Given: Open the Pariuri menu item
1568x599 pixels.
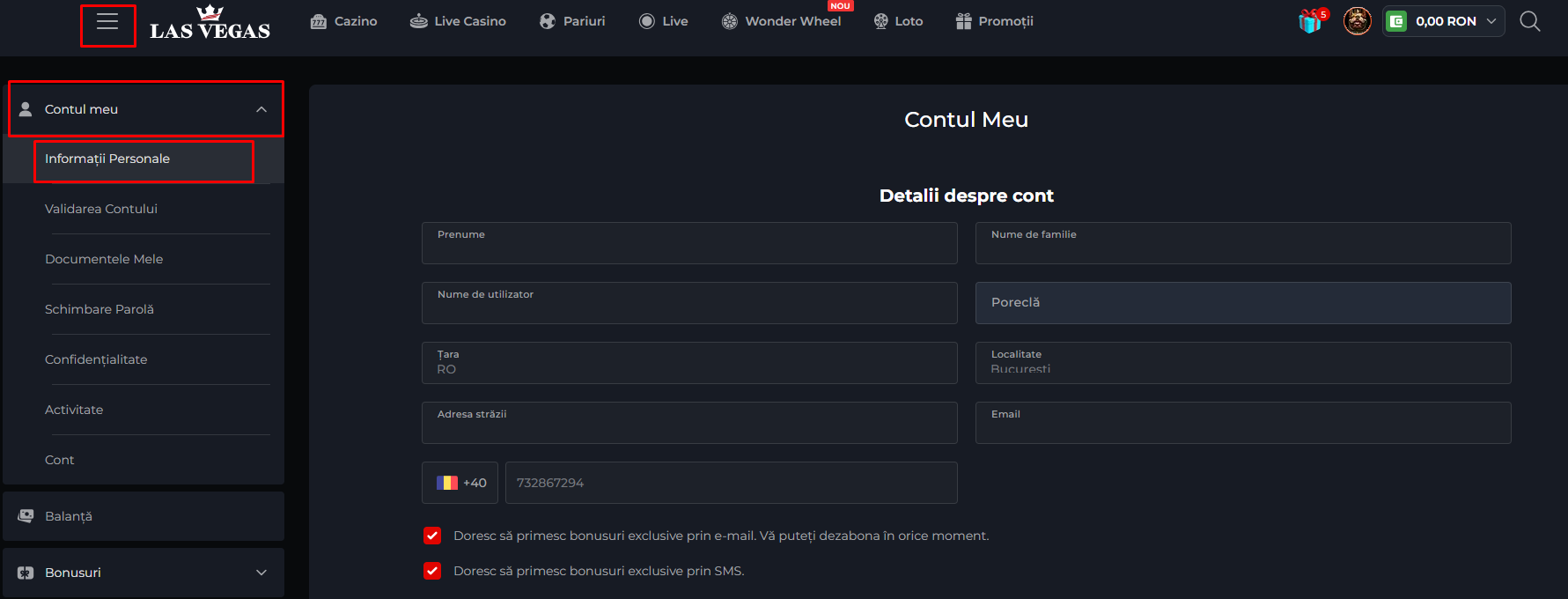Looking at the screenshot, I should pos(572,21).
